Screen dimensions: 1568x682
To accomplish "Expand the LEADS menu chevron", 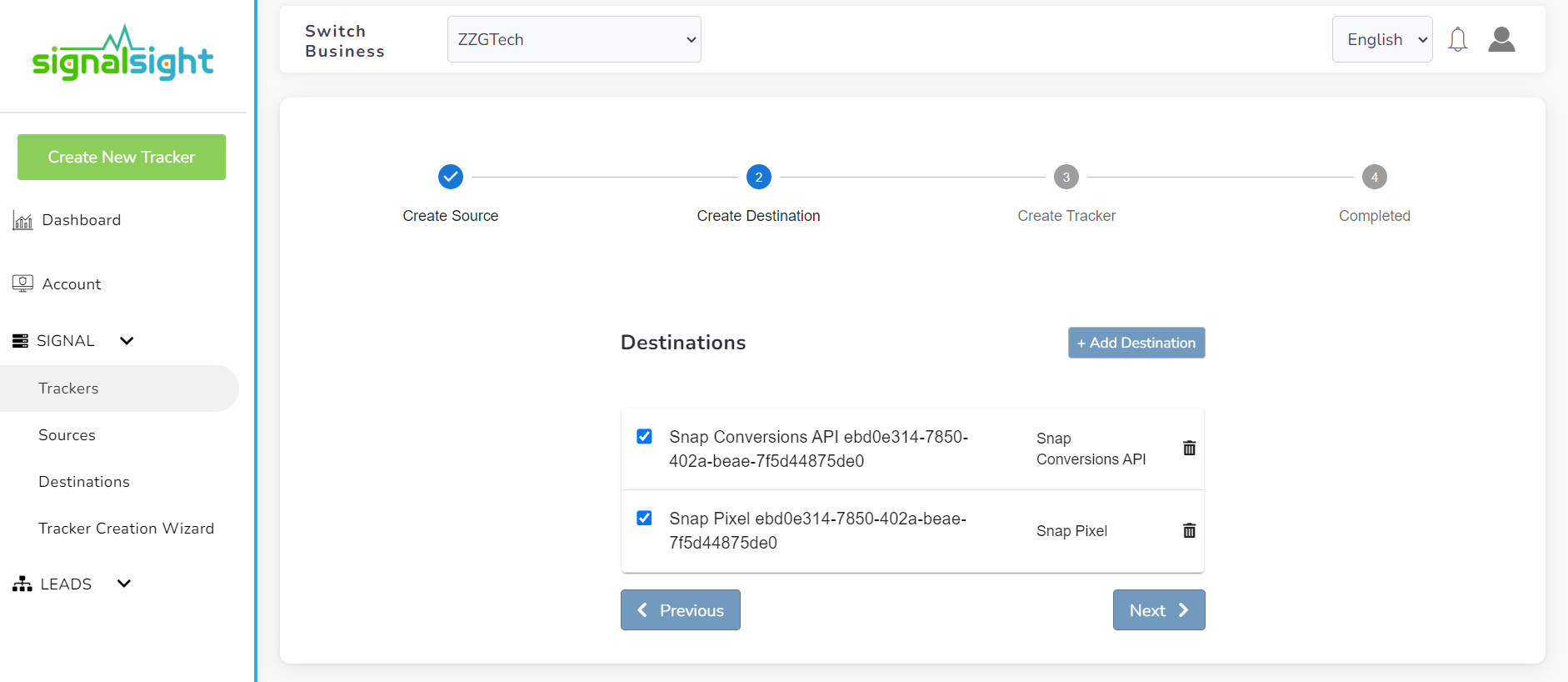I will coord(124,584).
